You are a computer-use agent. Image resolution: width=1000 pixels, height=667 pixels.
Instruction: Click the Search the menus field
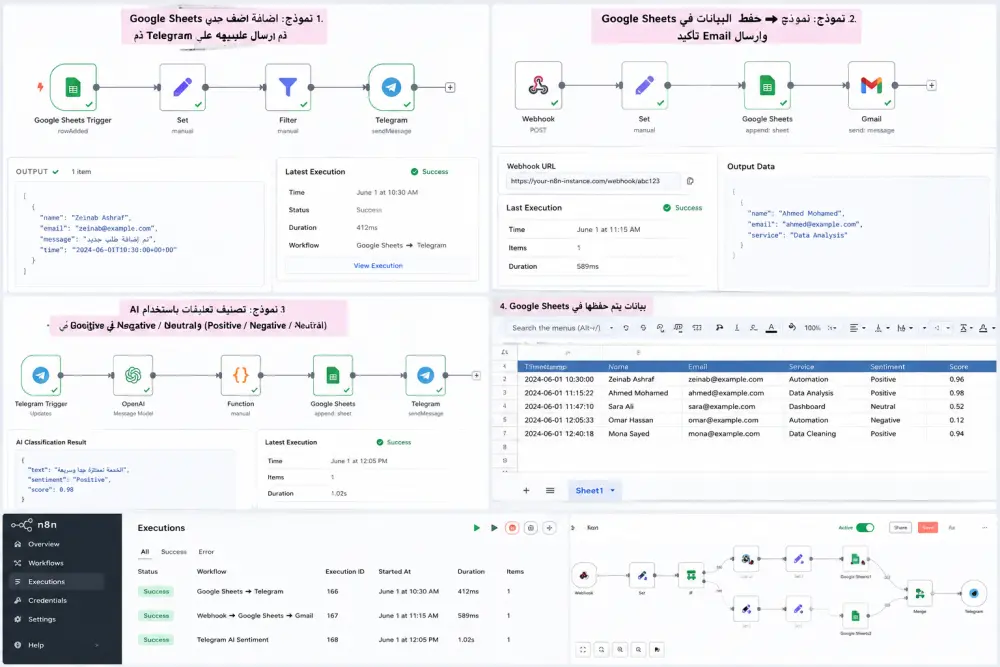coord(556,328)
